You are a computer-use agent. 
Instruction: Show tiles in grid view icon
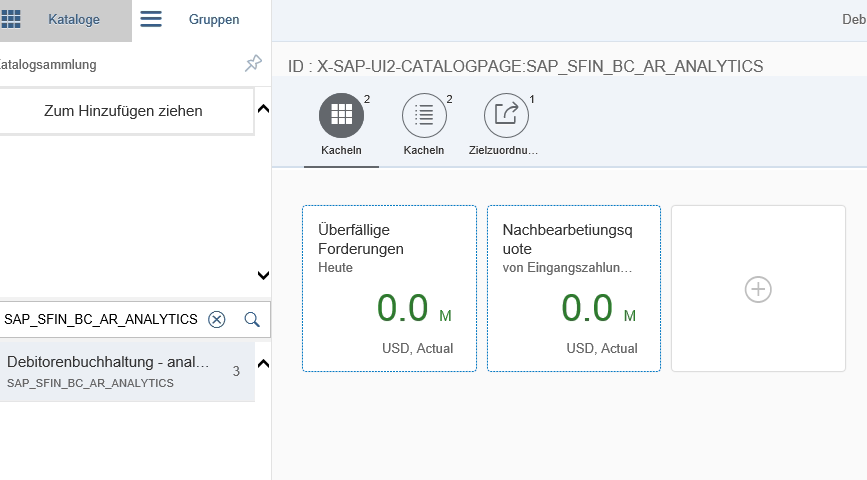(341, 116)
